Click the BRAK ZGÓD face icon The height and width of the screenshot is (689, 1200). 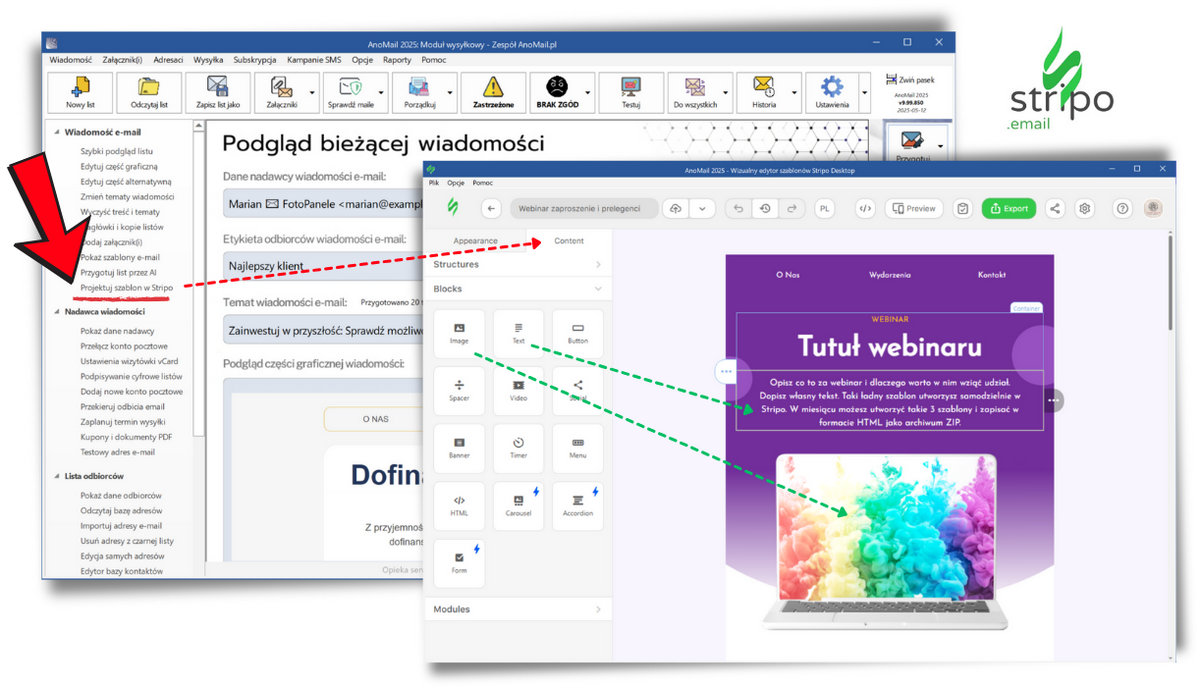pyautogui.click(x=555, y=93)
